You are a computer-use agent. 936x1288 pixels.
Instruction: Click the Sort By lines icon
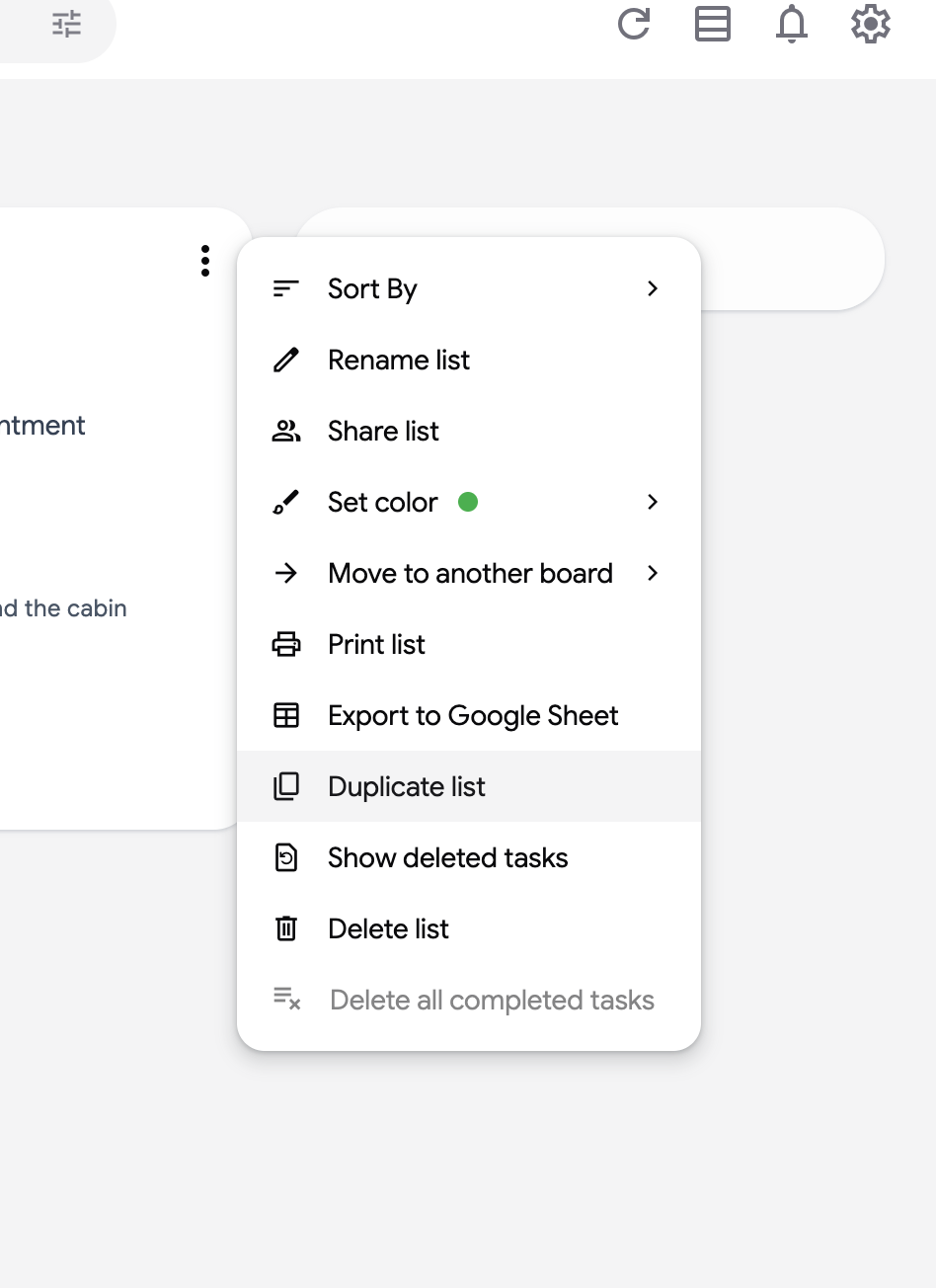coord(286,288)
